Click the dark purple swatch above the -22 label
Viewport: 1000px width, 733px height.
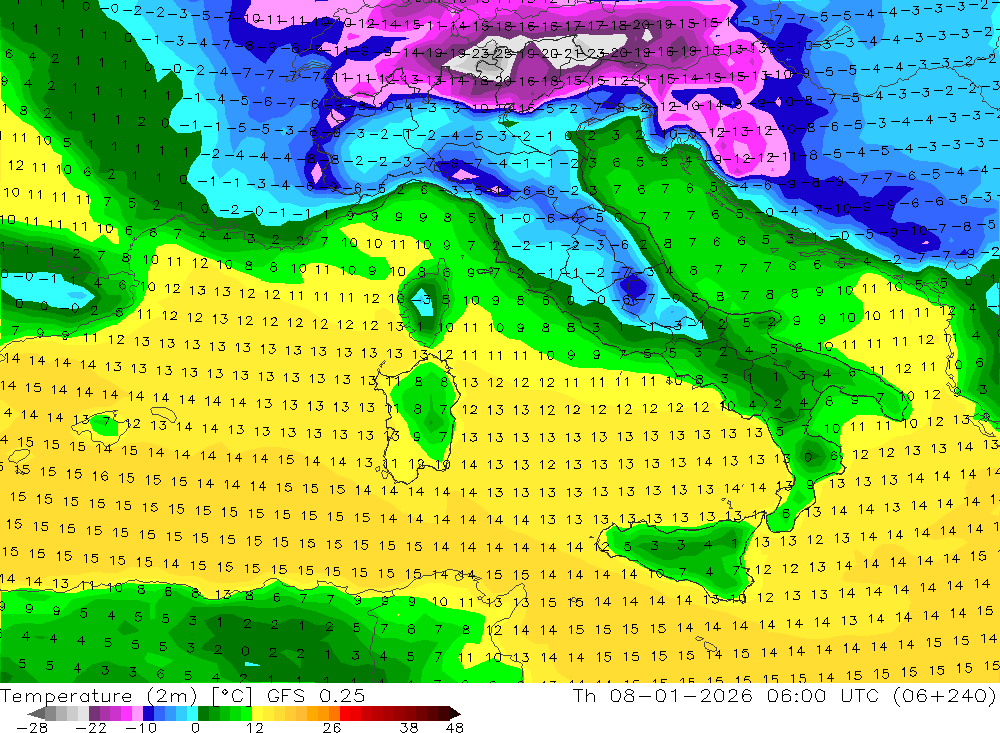pos(94,713)
